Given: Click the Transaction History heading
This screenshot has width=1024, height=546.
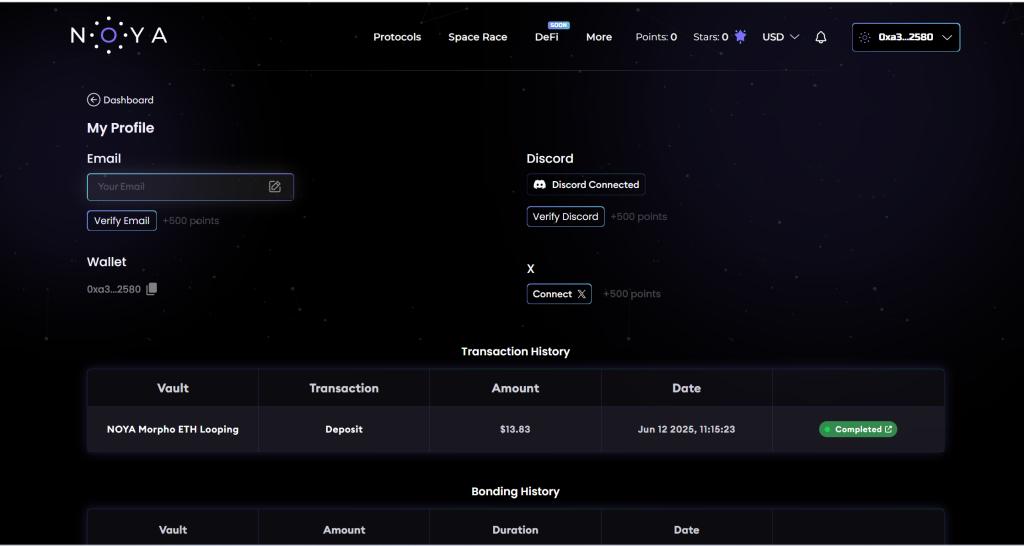Looking at the screenshot, I should tap(515, 351).
